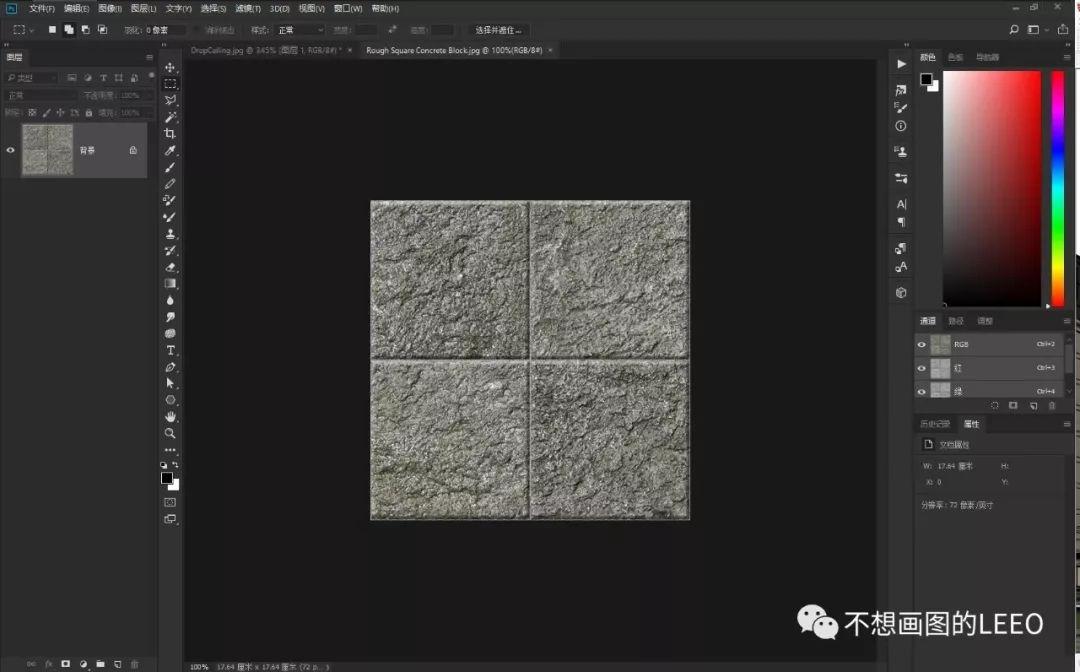
Task: Switch to the DropCeiling.jpg document tab
Action: tap(266, 50)
